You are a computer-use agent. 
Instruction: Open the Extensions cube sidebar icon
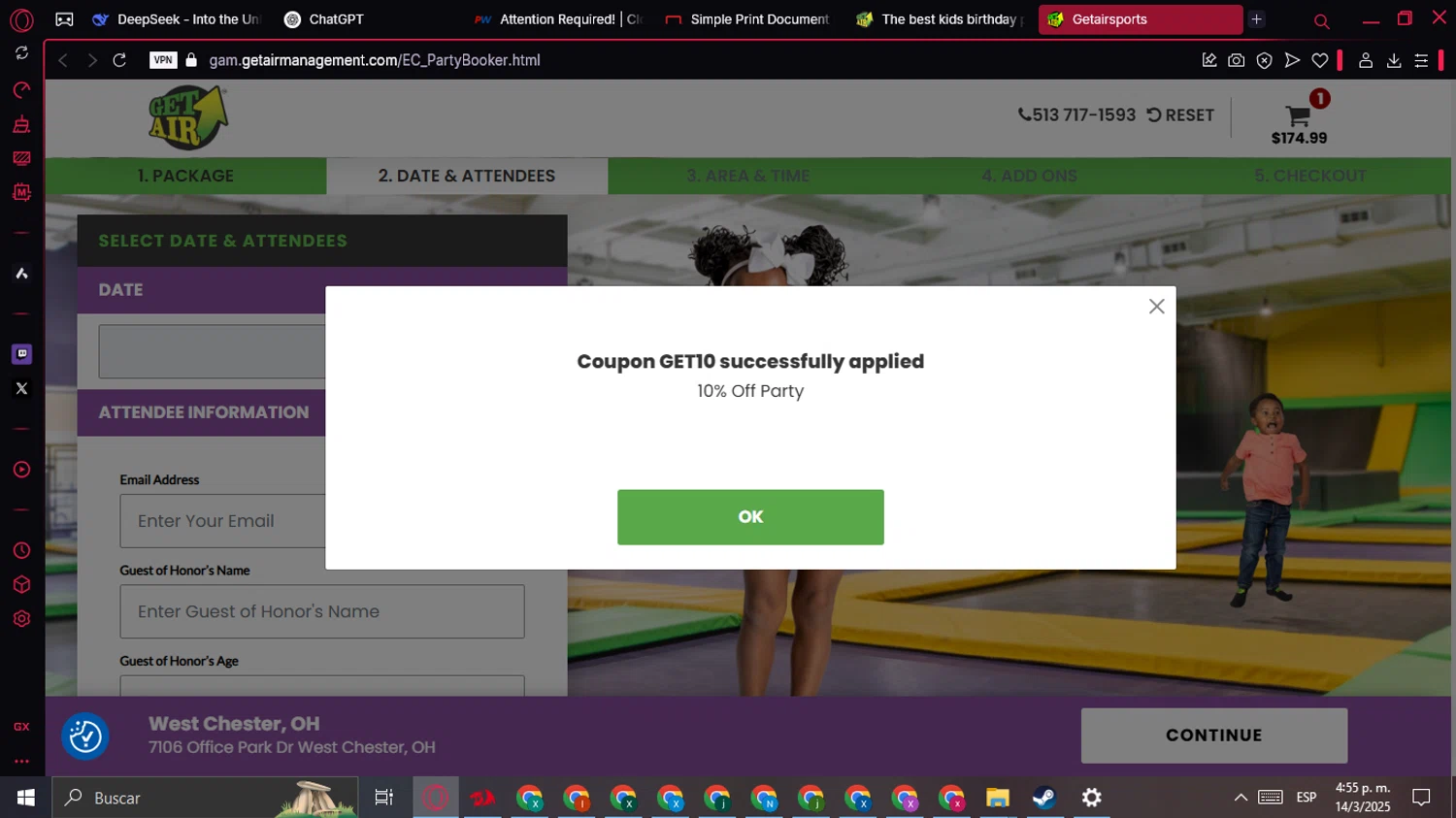tap(21, 585)
